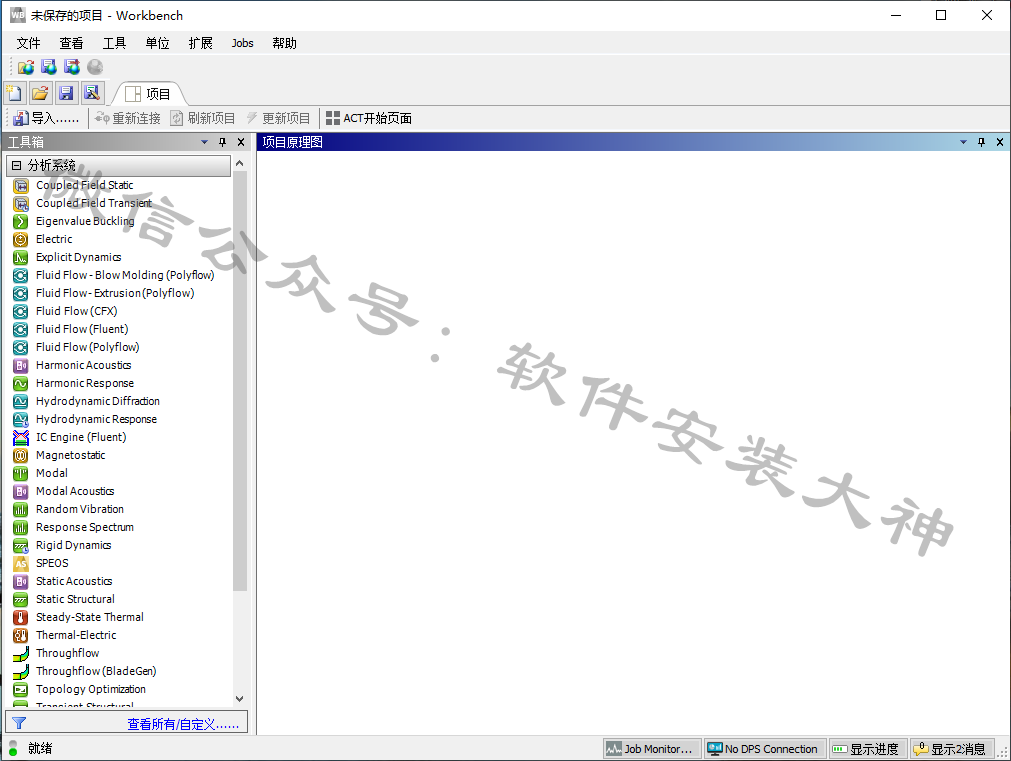Collapse the 分析系统 section
Viewport: 1011px width, 761px height.
coord(17,166)
